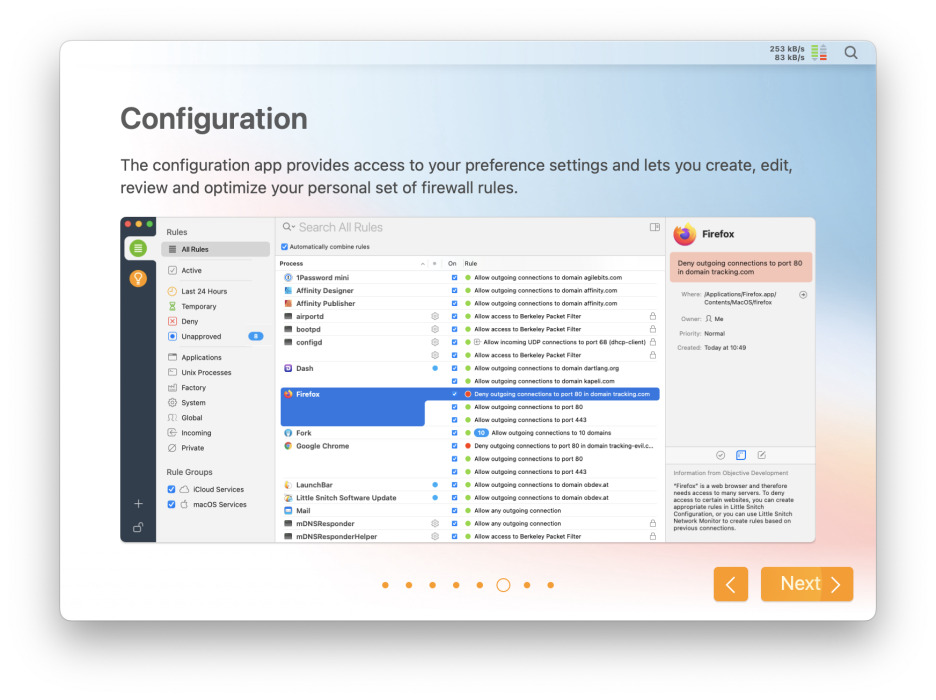Screen dimensions: 936x700
Task: Click the orange lightbulb suggestions icon
Action: pyautogui.click(x=138, y=278)
